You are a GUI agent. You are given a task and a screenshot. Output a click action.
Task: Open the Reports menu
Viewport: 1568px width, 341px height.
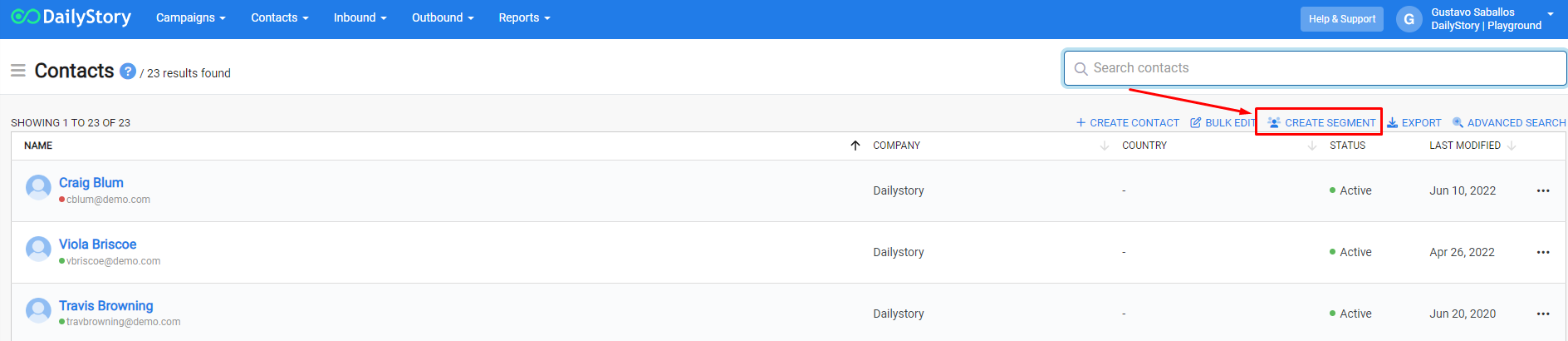524,17
